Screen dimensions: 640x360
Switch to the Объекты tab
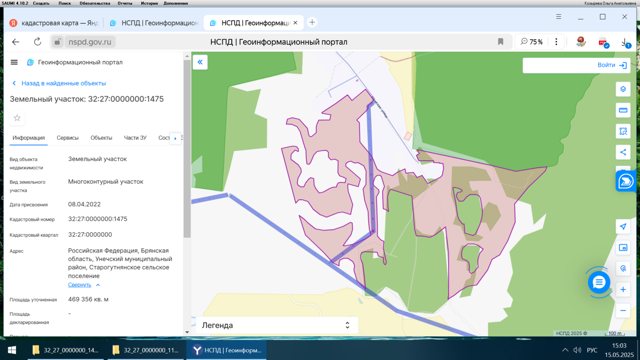pos(101,138)
